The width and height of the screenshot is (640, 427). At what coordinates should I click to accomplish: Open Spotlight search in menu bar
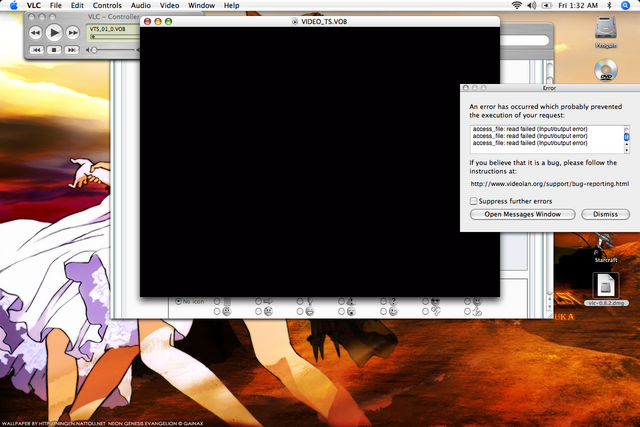click(x=625, y=5)
